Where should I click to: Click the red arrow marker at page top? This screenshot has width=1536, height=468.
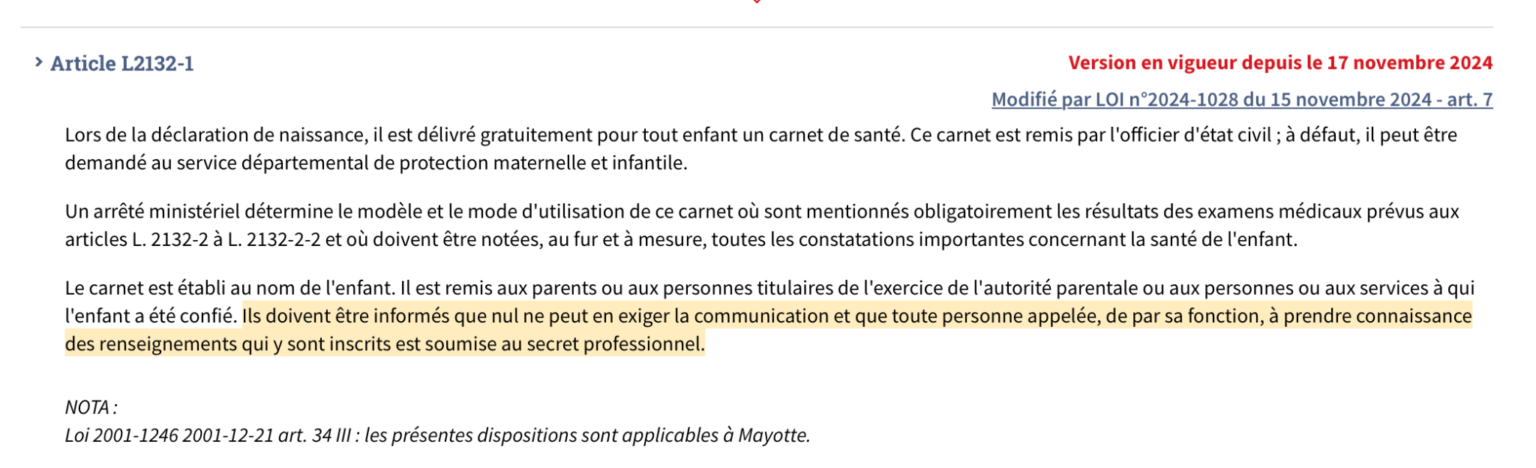pyautogui.click(x=757, y=2)
